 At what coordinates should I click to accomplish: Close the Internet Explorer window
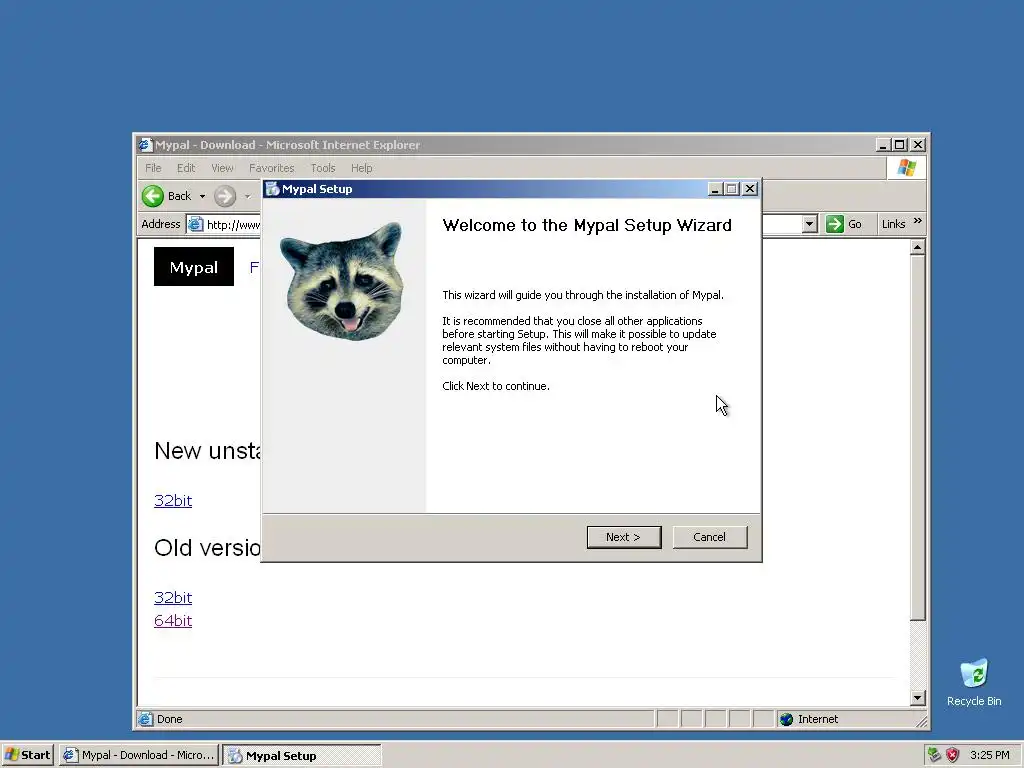click(x=918, y=144)
